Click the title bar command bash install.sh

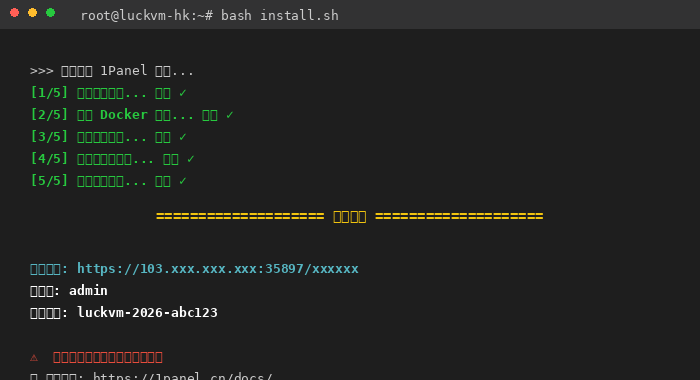coord(280,16)
